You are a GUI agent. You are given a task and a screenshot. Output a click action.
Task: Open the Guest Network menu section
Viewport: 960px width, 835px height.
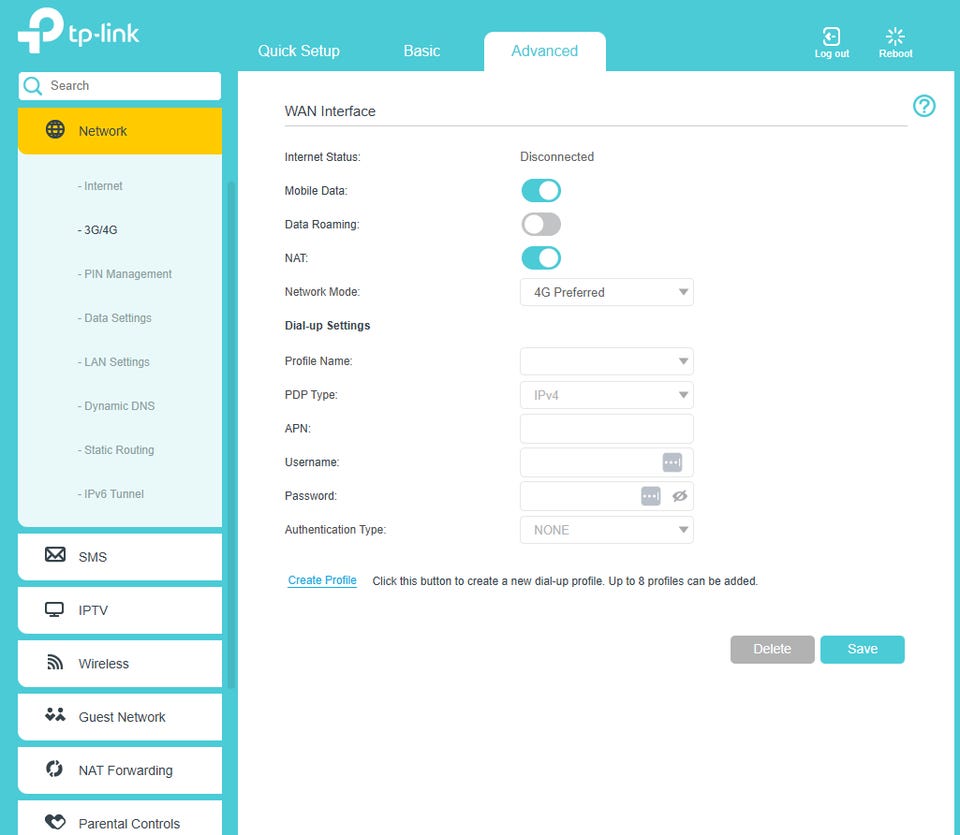120,716
